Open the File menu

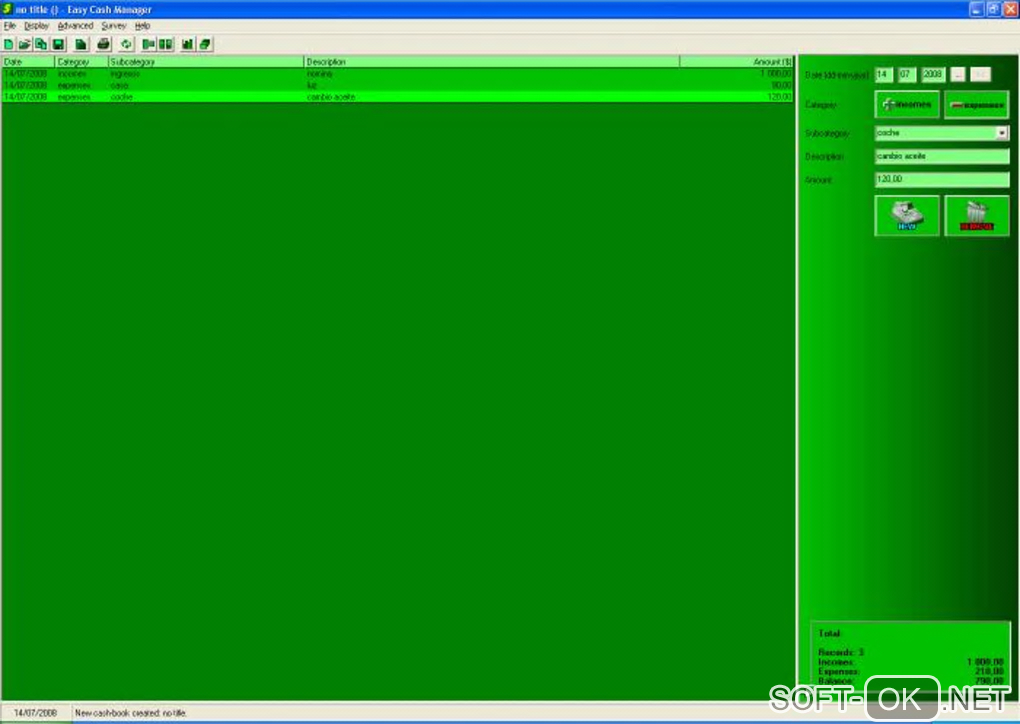click(x=10, y=25)
